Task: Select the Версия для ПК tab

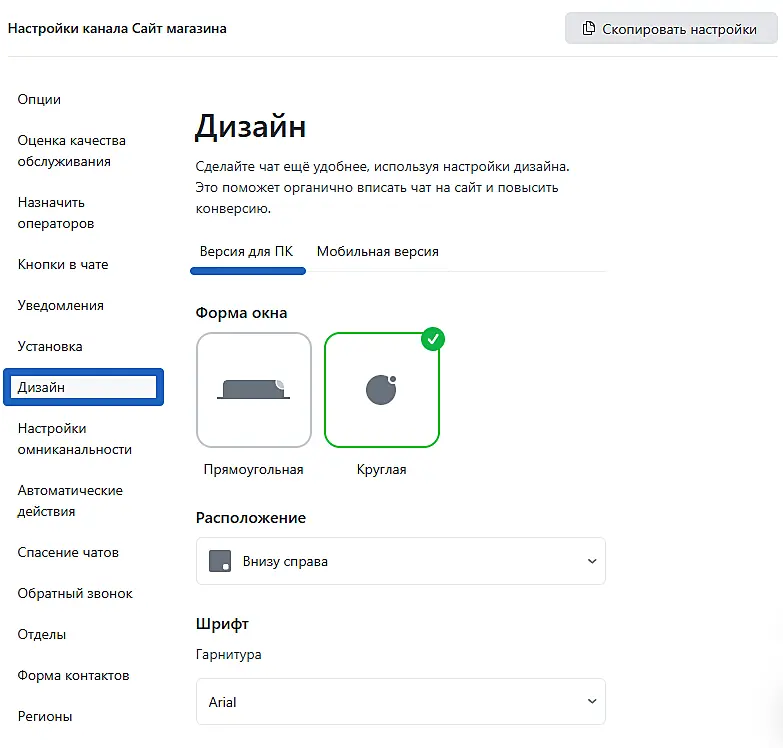Action: (246, 252)
